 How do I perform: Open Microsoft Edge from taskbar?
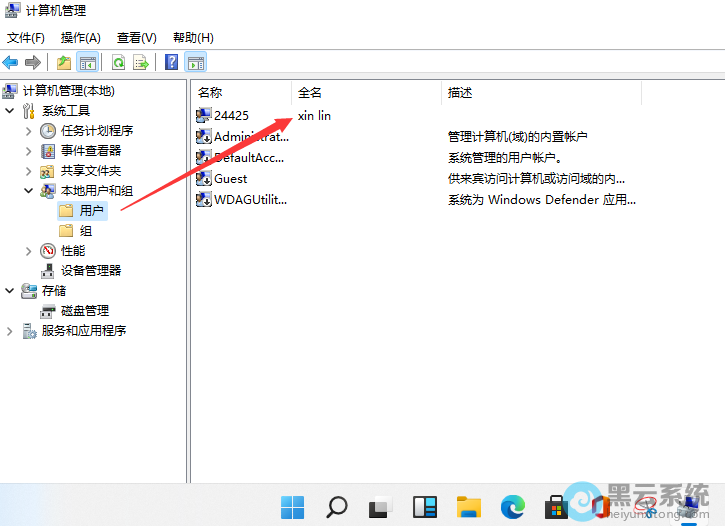point(513,507)
